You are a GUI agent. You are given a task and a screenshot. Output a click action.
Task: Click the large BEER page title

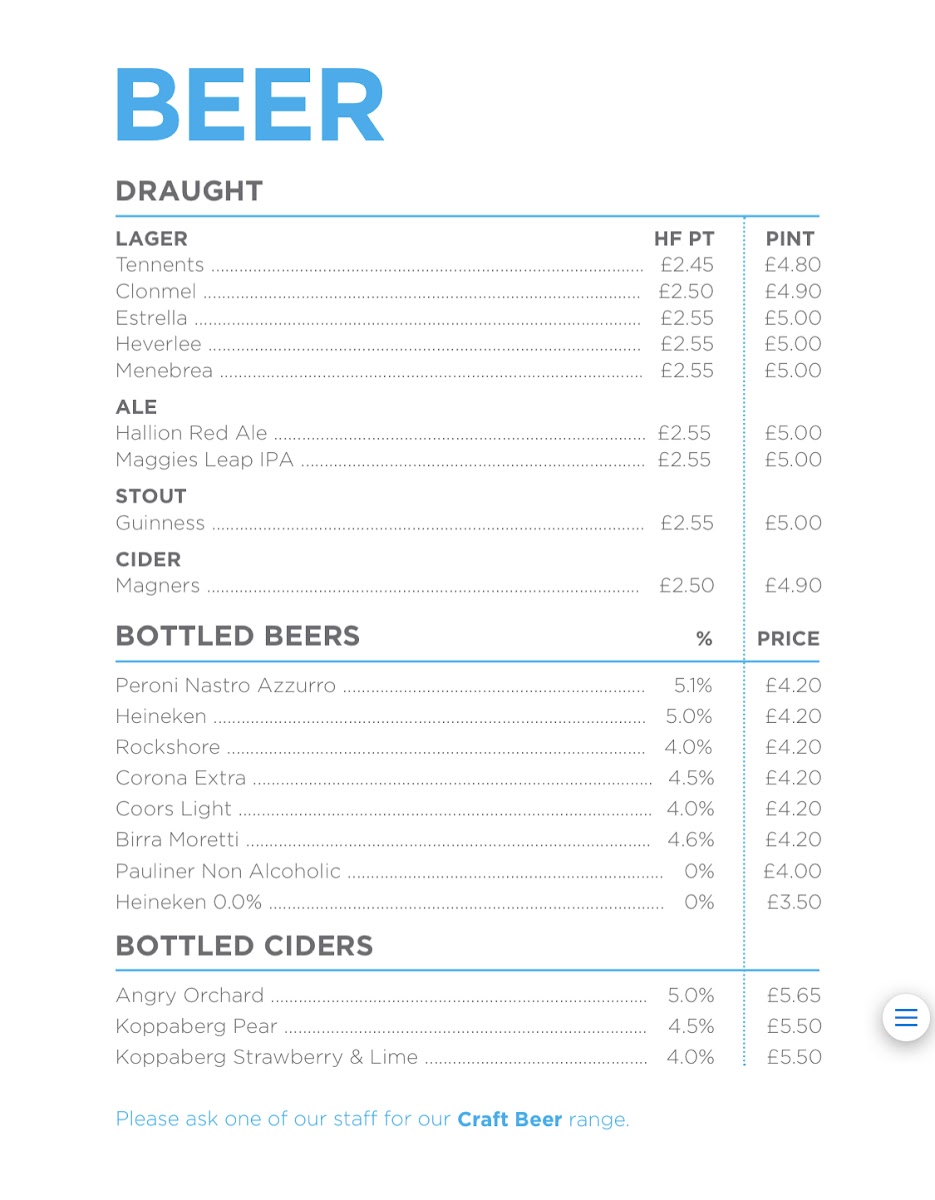pos(249,105)
